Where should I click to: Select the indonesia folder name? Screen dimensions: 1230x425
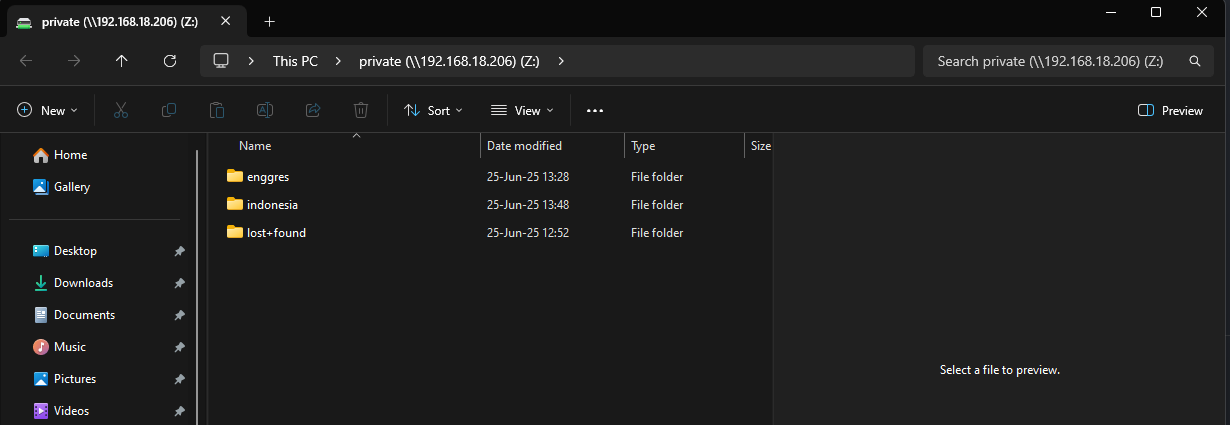point(272,205)
